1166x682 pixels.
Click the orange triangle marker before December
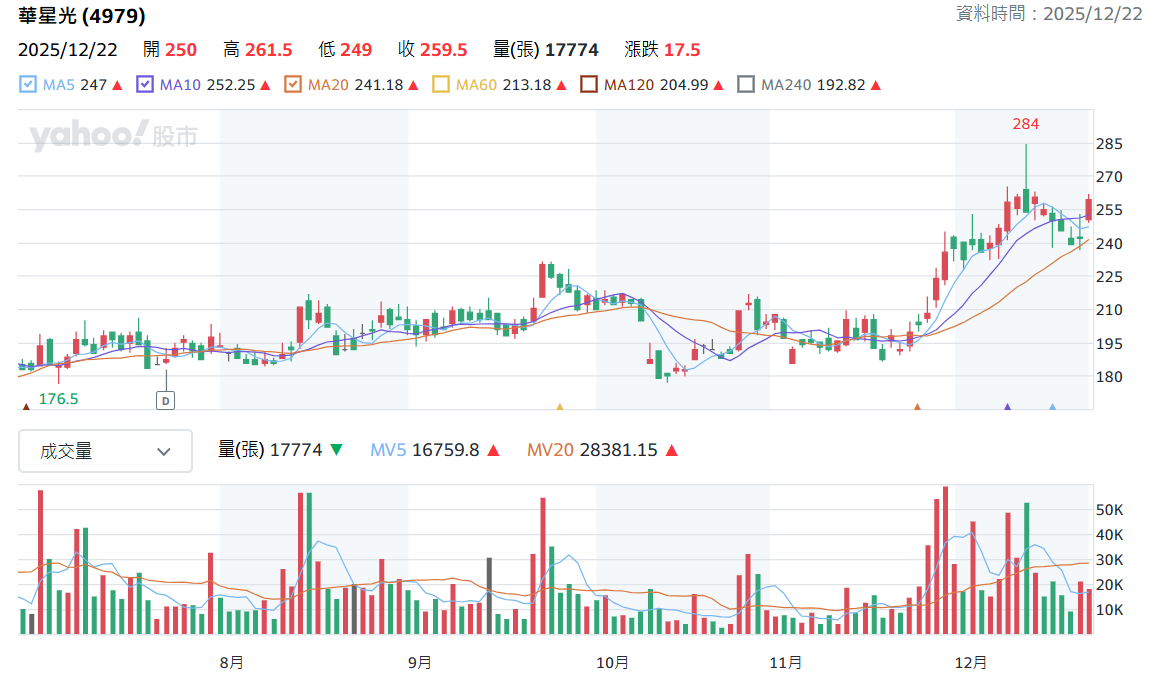point(917,406)
